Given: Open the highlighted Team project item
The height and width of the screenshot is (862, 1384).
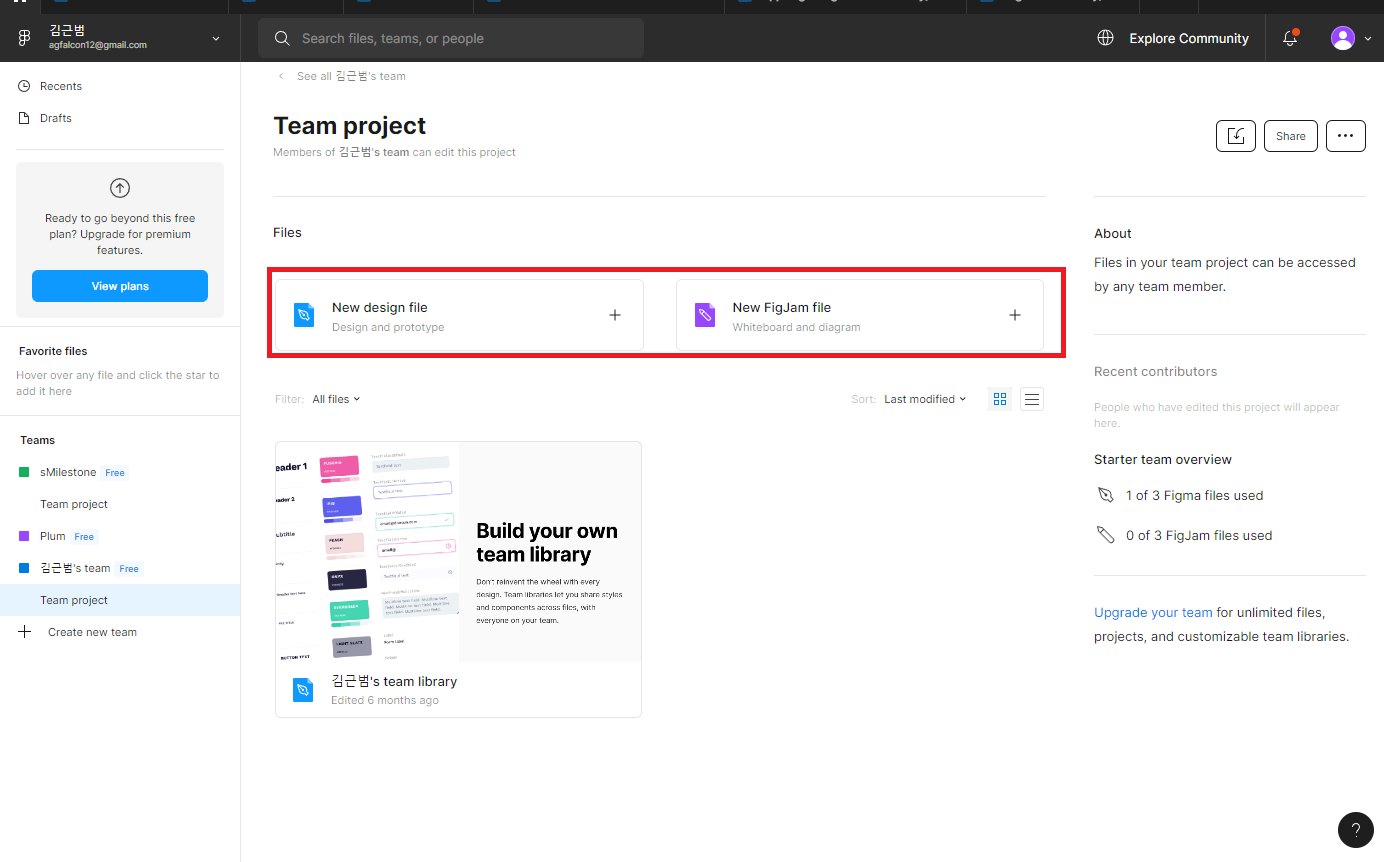Looking at the screenshot, I should tap(120, 600).
